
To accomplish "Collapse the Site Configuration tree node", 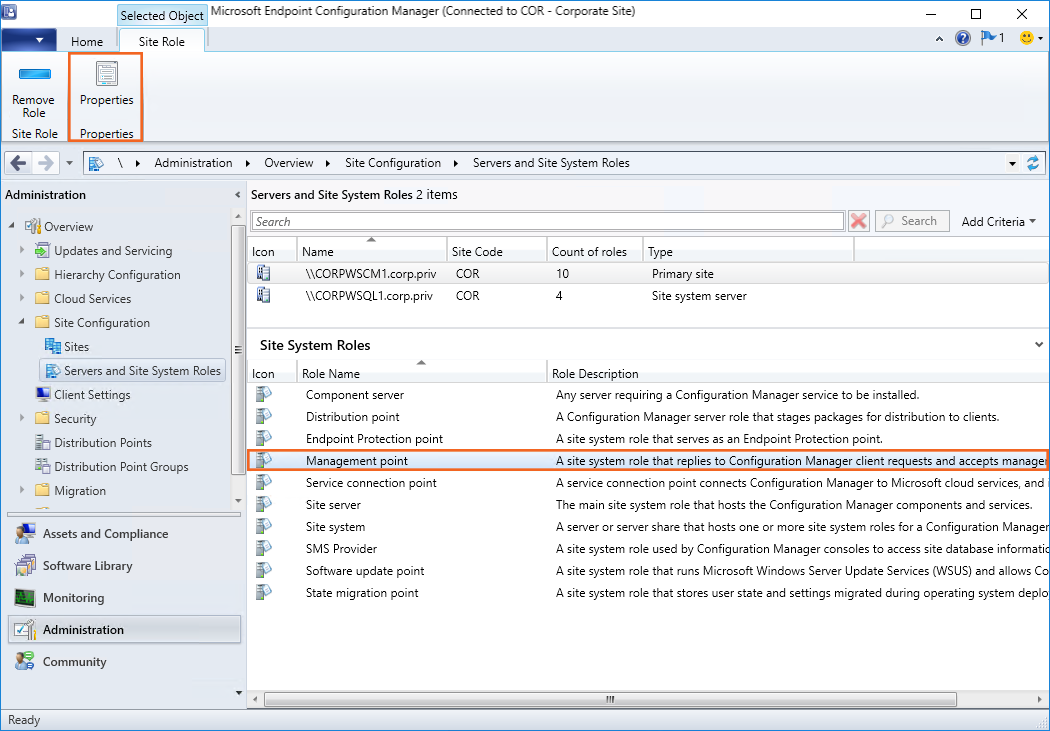I will point(22,322).
